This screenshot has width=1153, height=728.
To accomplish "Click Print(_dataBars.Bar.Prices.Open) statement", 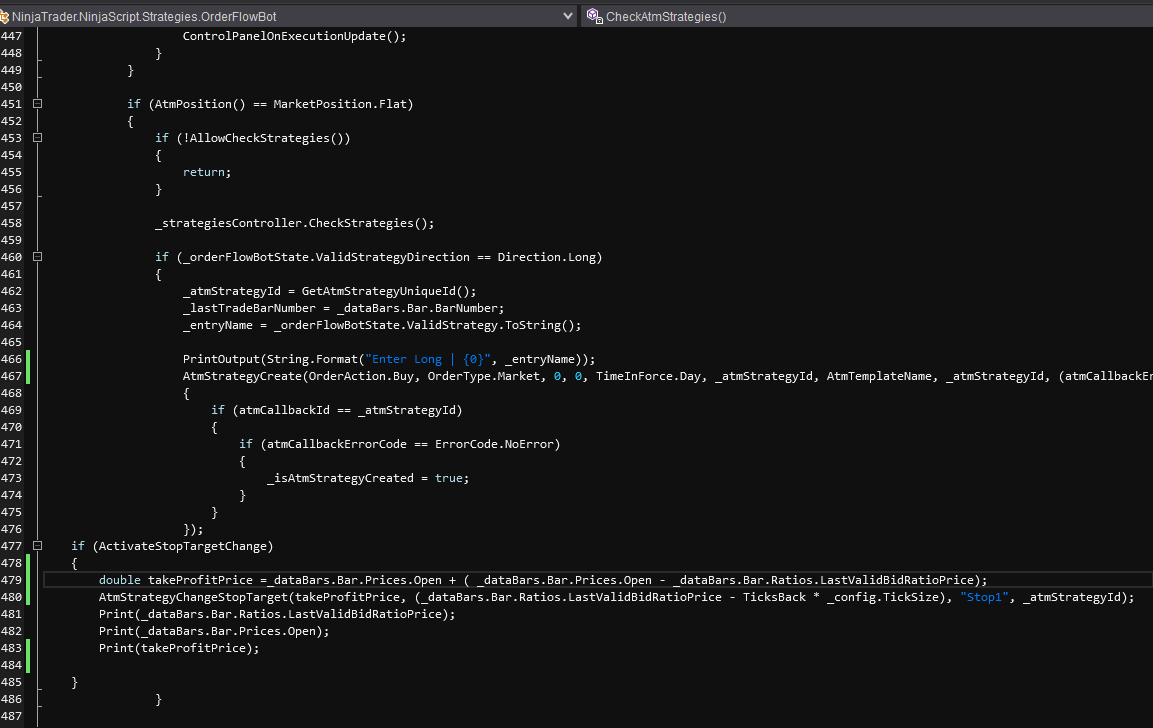I will [214, 630].
